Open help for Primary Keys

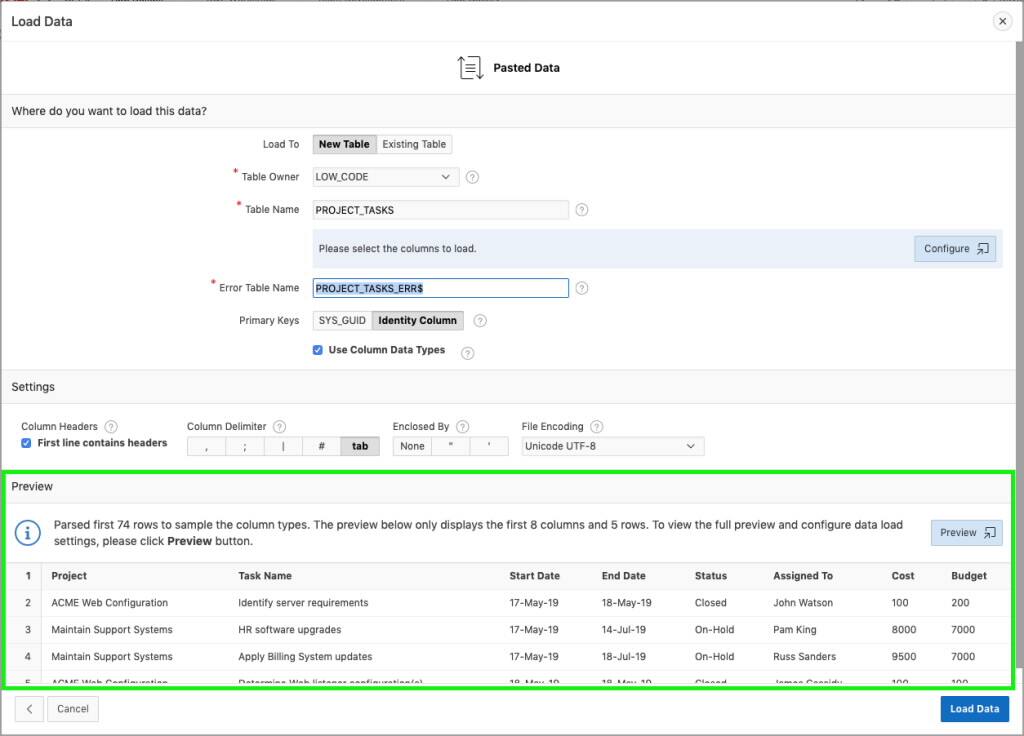pos(479,320)
